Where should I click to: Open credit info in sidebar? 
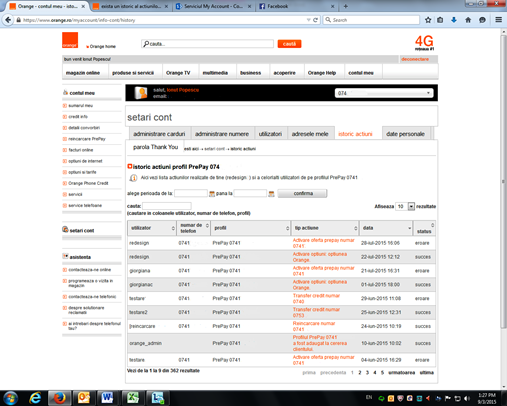pyautogui.click(x=78, y=117)
